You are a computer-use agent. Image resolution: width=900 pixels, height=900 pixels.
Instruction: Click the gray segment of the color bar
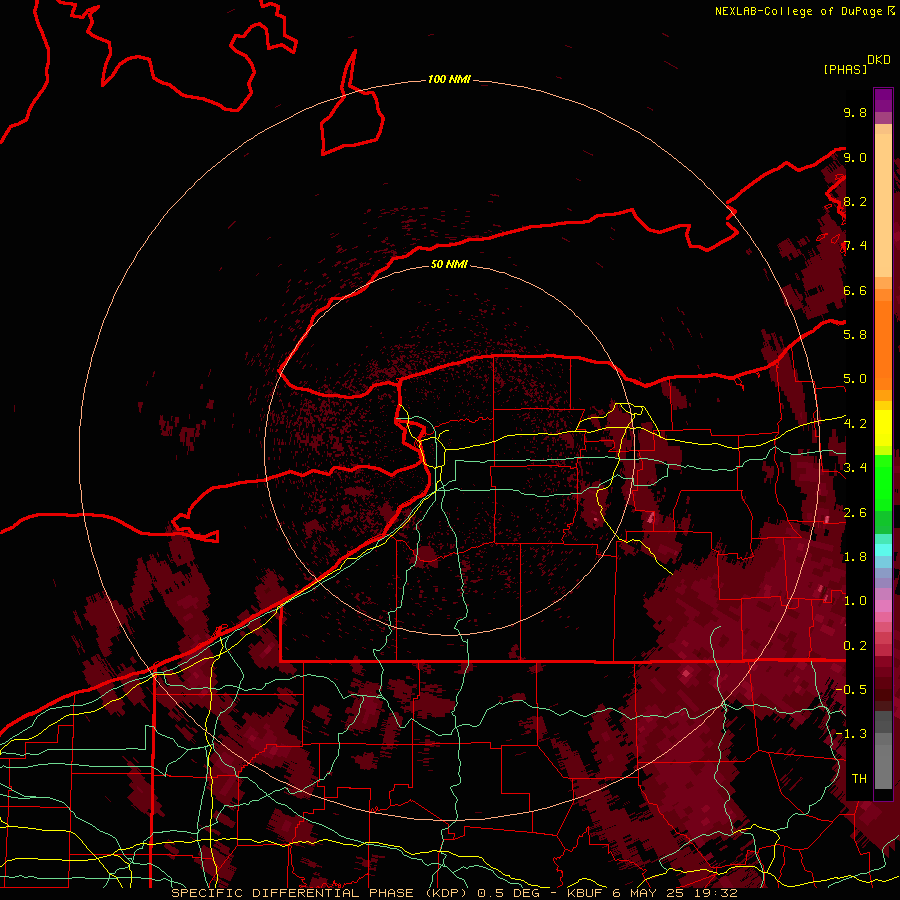tap(883, 749)
